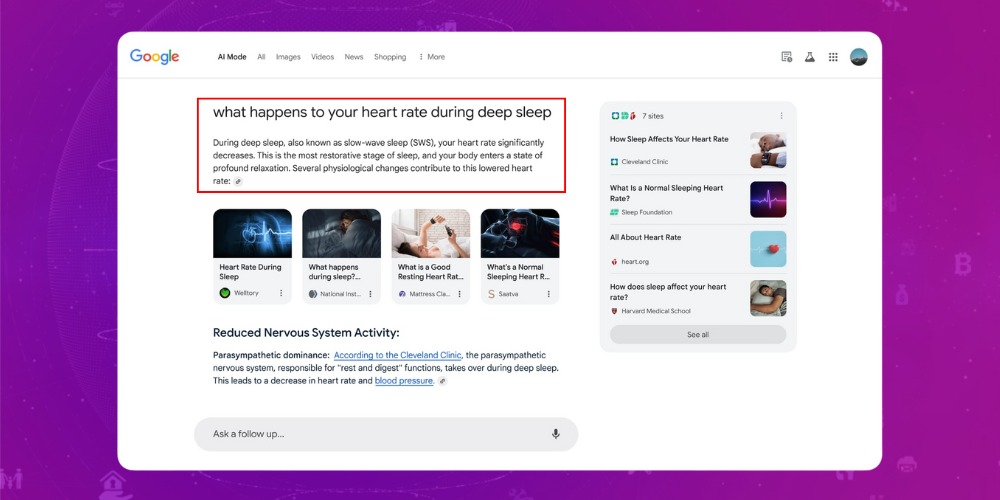The image size is (1000, 500).
Task: Click the microphone voice search icon
Action: click(555, 434)
